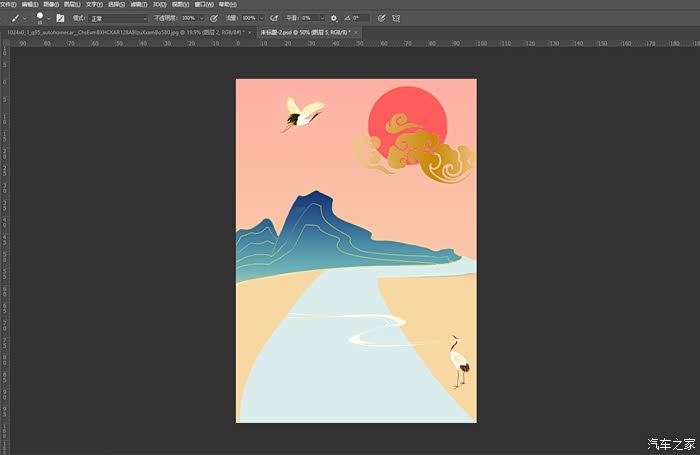Click the brush angle icon

click(x=346, y=18)
